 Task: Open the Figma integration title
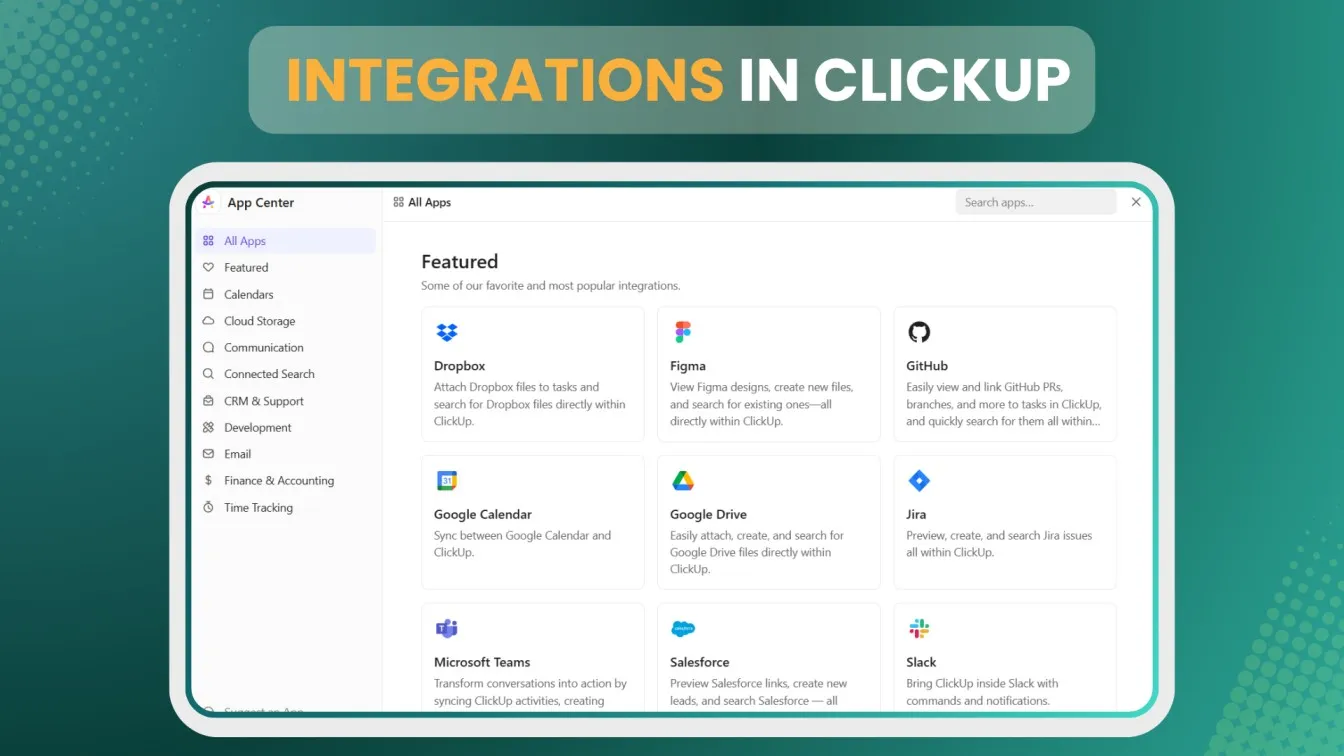click(x=688, y=366)
